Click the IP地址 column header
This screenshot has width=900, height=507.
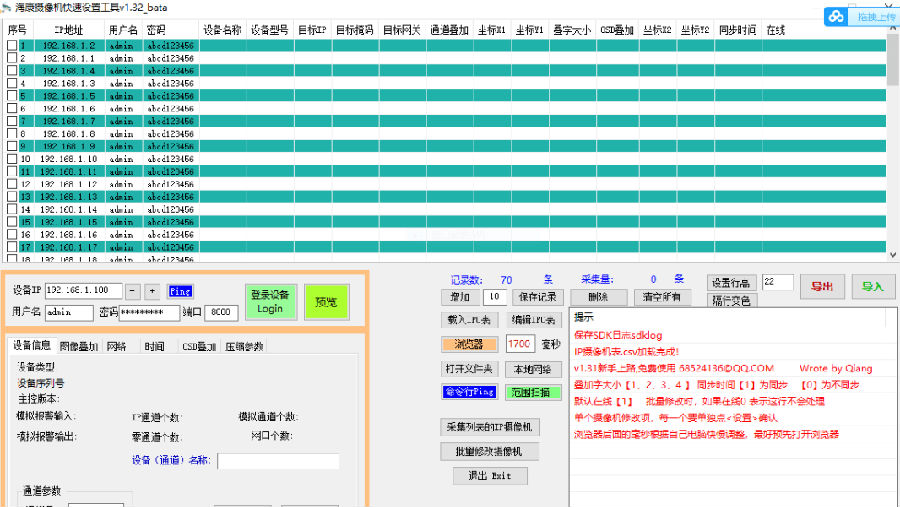coord(68,30)
